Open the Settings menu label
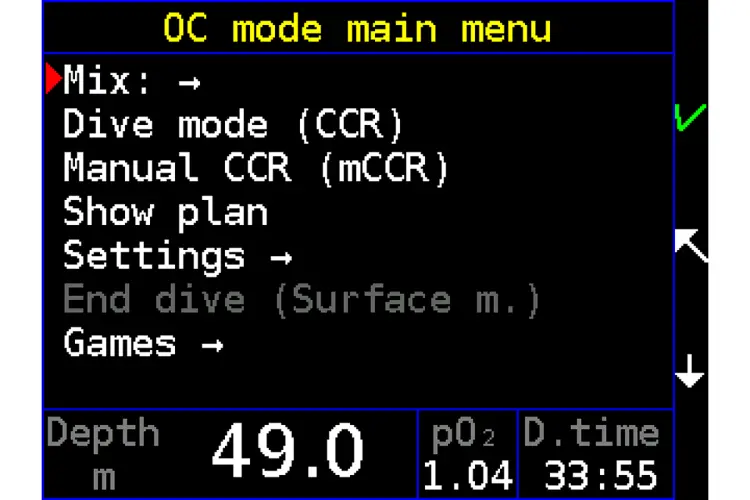 coord(154,256)
